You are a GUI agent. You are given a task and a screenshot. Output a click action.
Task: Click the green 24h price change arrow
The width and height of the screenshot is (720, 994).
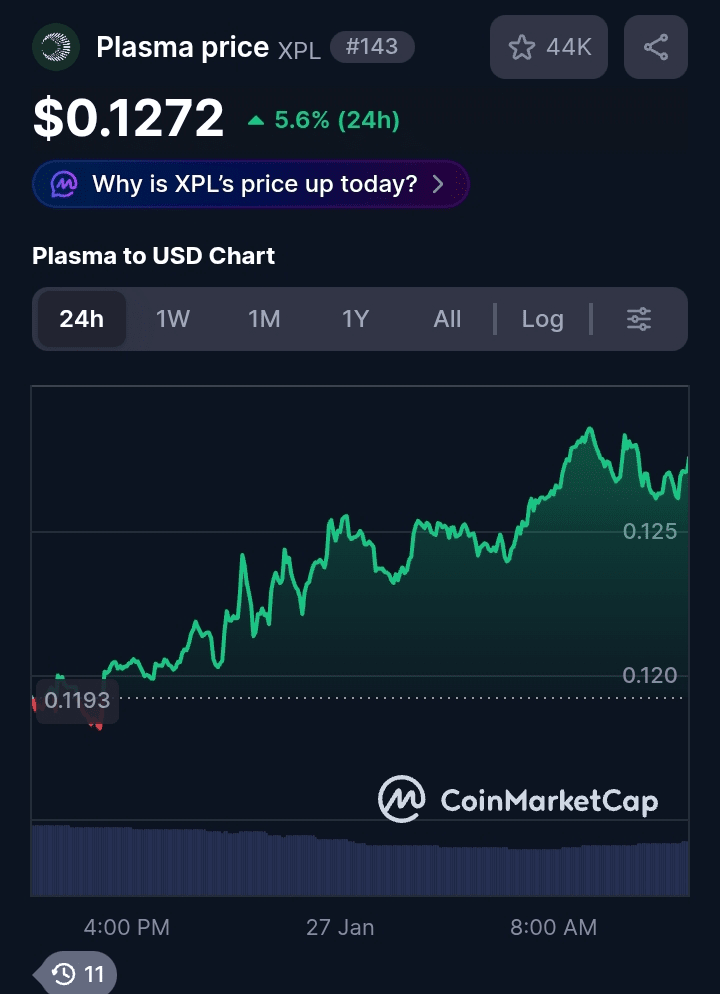(x=256, y=121)
